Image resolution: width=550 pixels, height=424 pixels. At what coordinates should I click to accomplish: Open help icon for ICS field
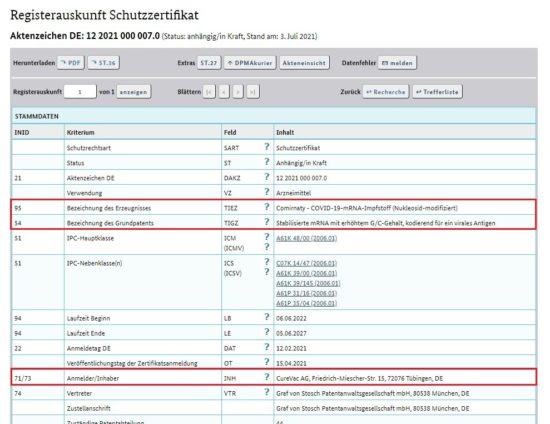(x=267, y=262)
